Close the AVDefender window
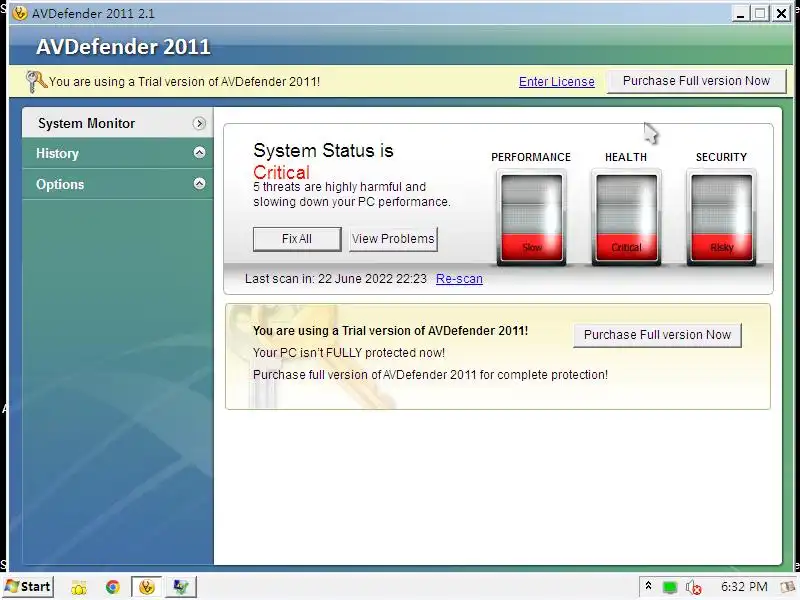 coord(781,13)
